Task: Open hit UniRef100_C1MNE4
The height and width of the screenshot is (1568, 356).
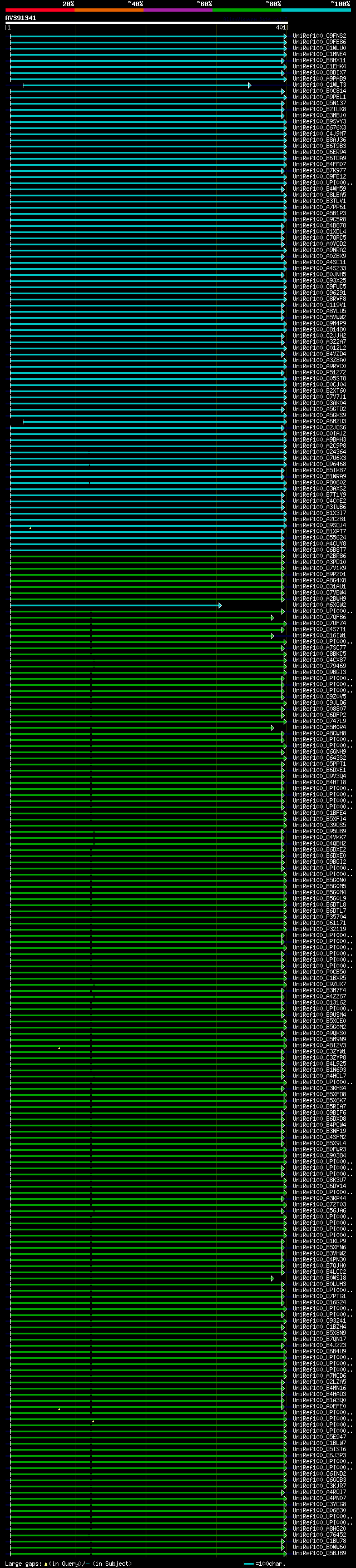Action: click(x=319, y=54)
